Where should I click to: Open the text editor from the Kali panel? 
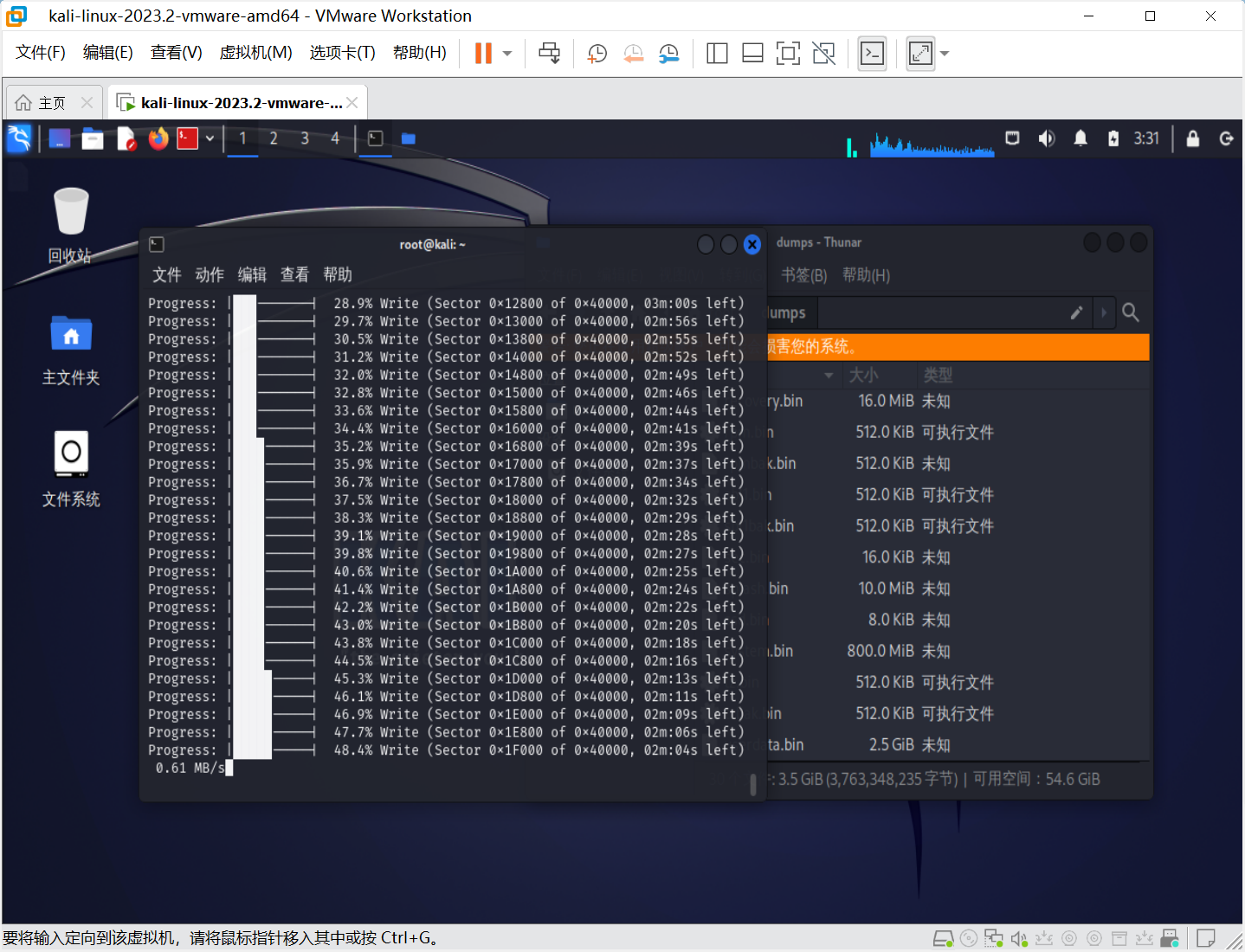tap(126, 138)
